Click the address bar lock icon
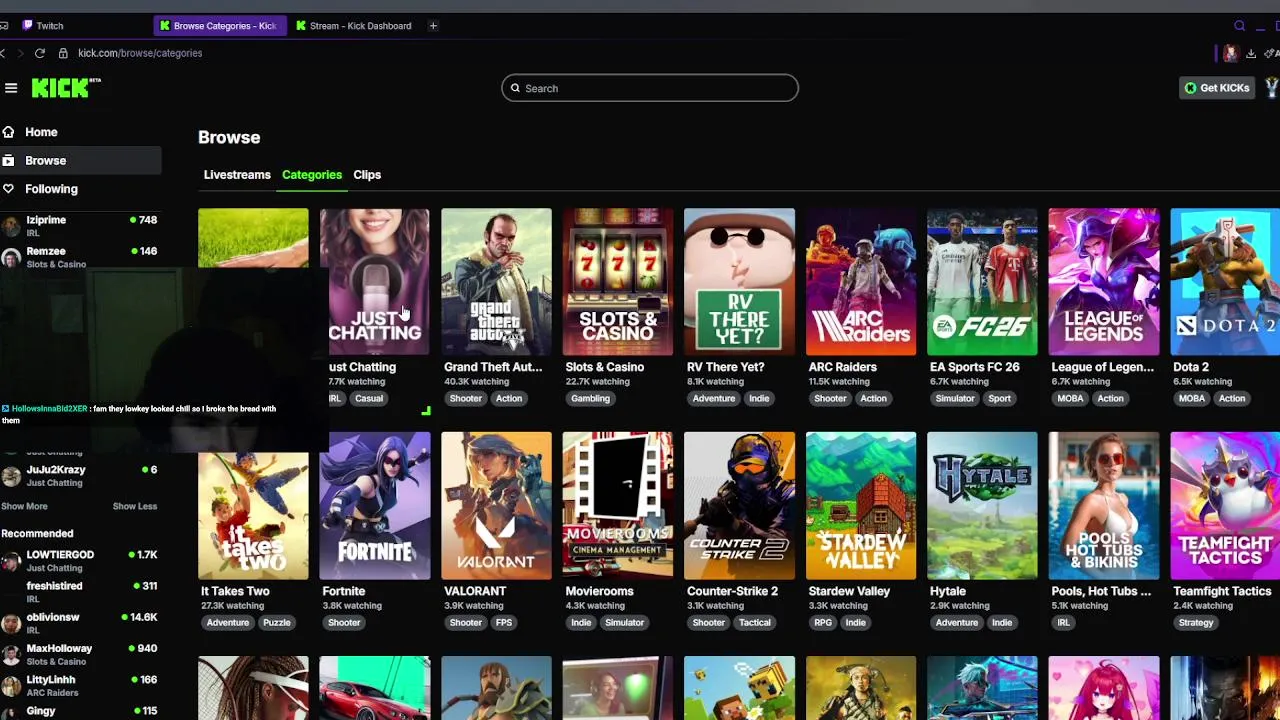Viewport: 1280px width, 720px height. point(63,53)
